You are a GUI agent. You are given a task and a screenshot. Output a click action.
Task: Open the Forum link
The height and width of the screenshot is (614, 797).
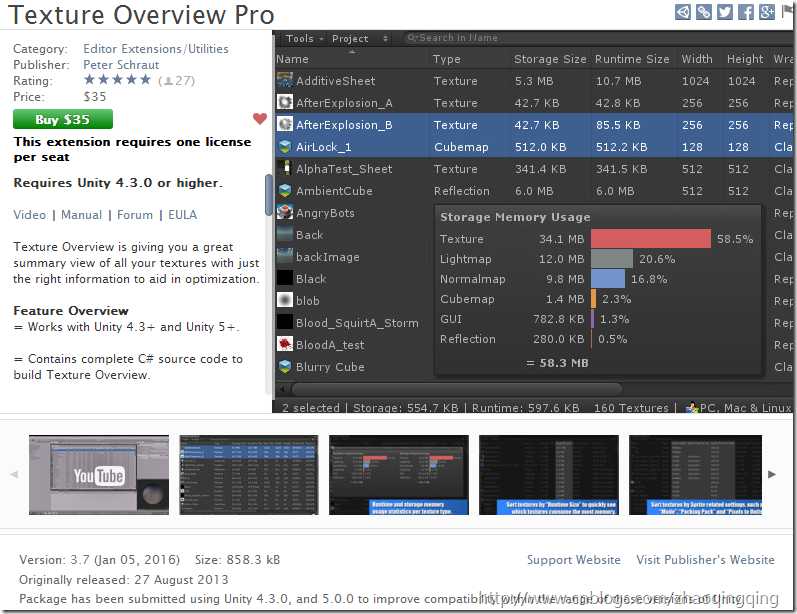point(135,215)
